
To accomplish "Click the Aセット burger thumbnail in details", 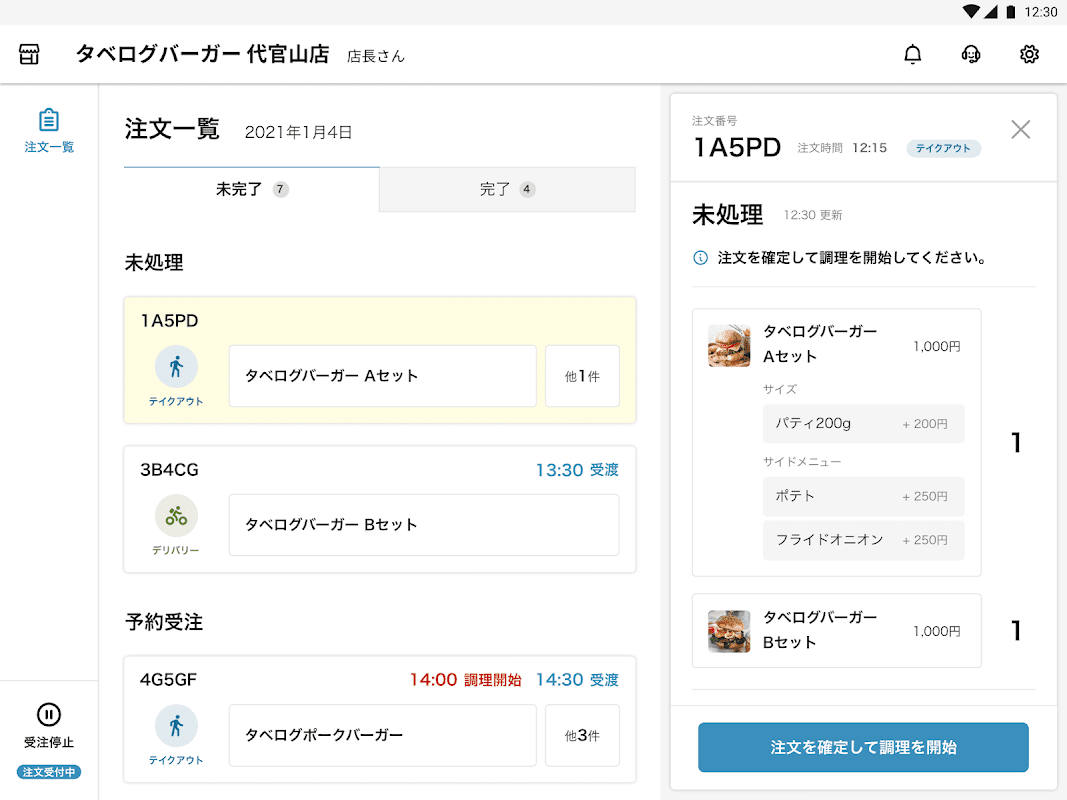I will click(x=729, y=345).
